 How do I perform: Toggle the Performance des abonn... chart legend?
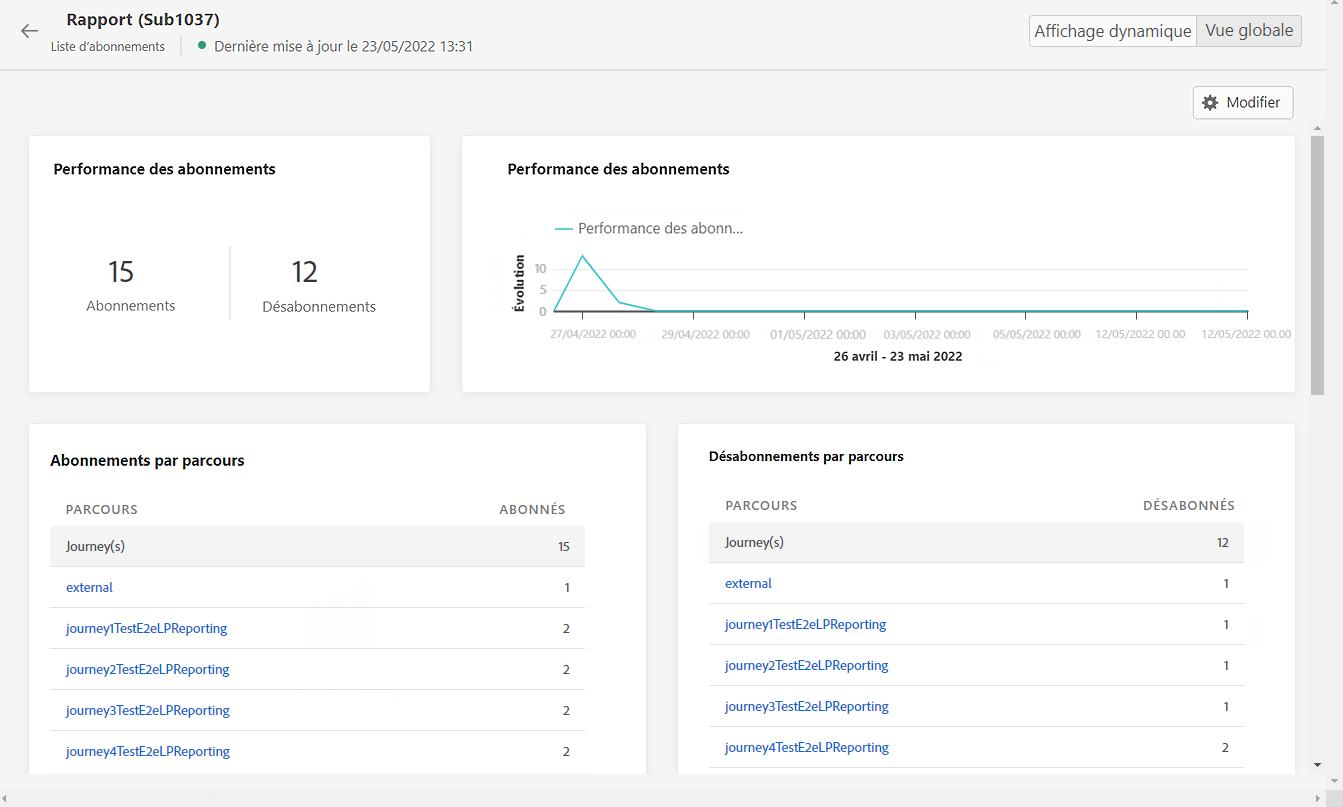(649, 228)
